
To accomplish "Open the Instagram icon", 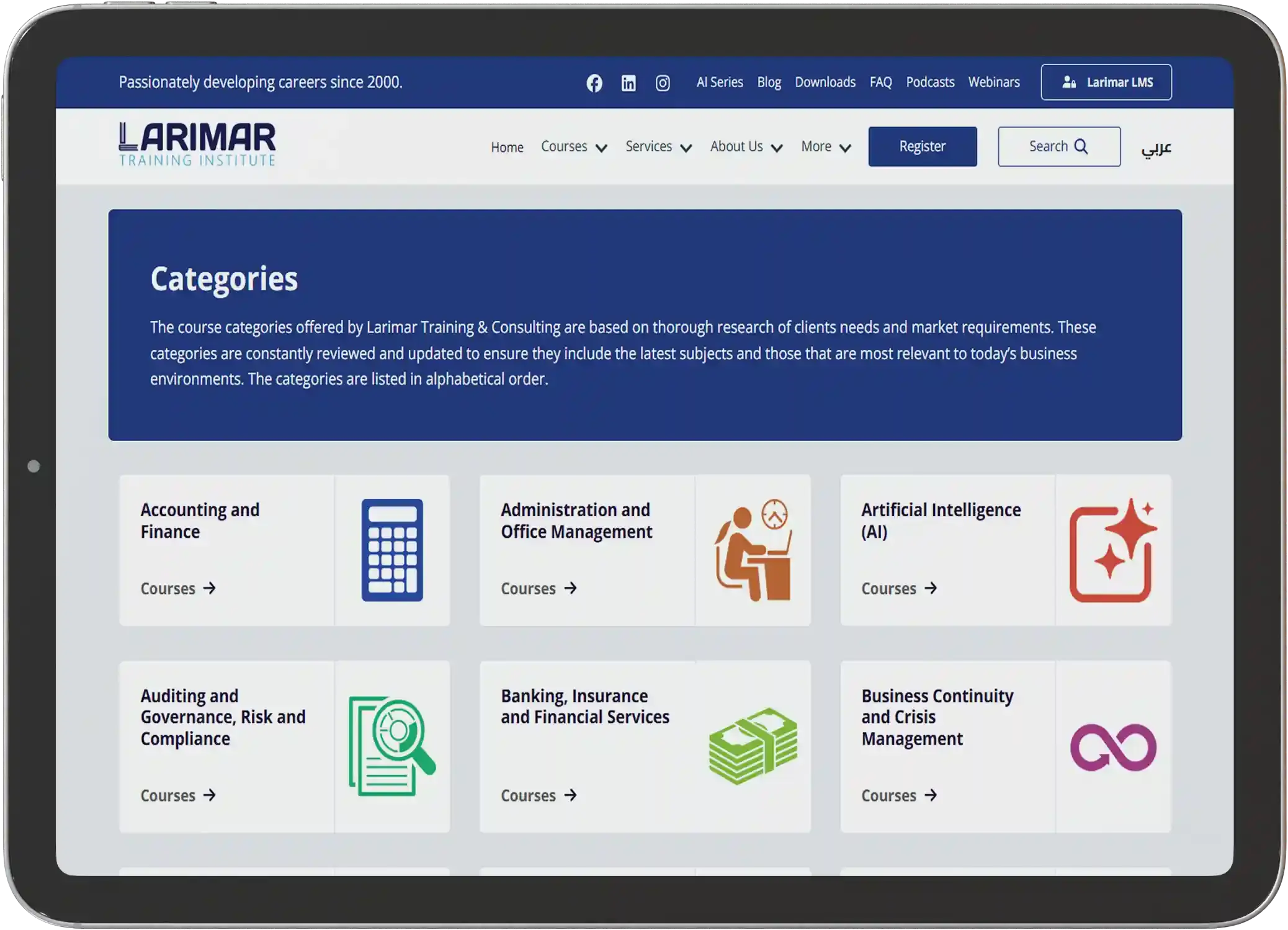I will pos(662,83).
